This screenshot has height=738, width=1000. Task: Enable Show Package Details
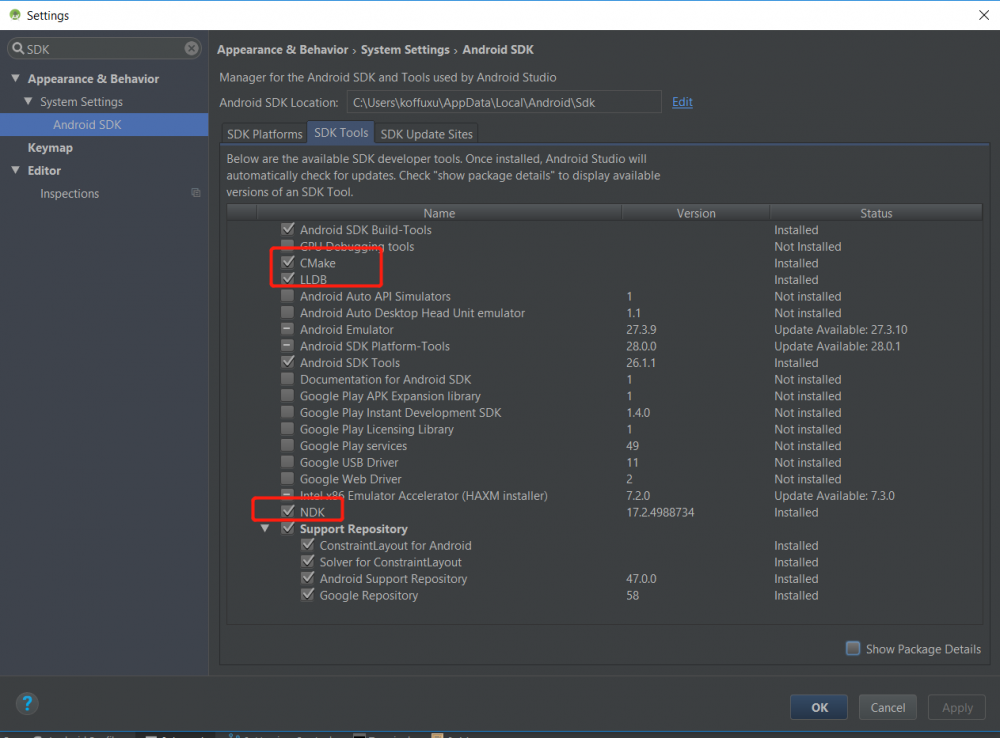[853, 648]
